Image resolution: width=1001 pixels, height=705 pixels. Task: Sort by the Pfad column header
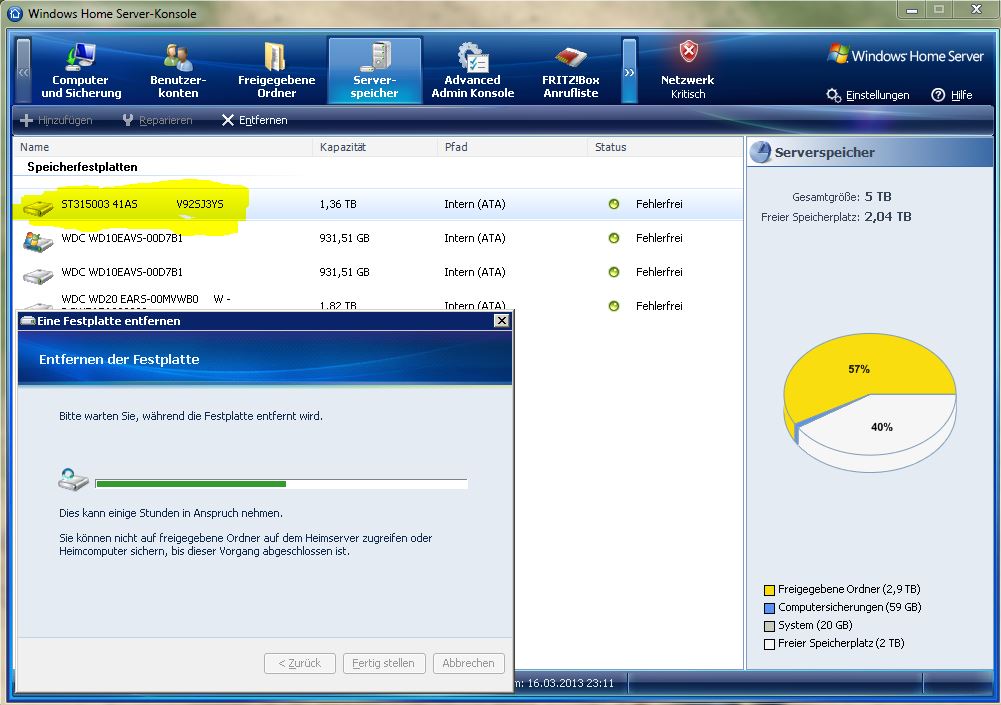[x=512, y=147]
